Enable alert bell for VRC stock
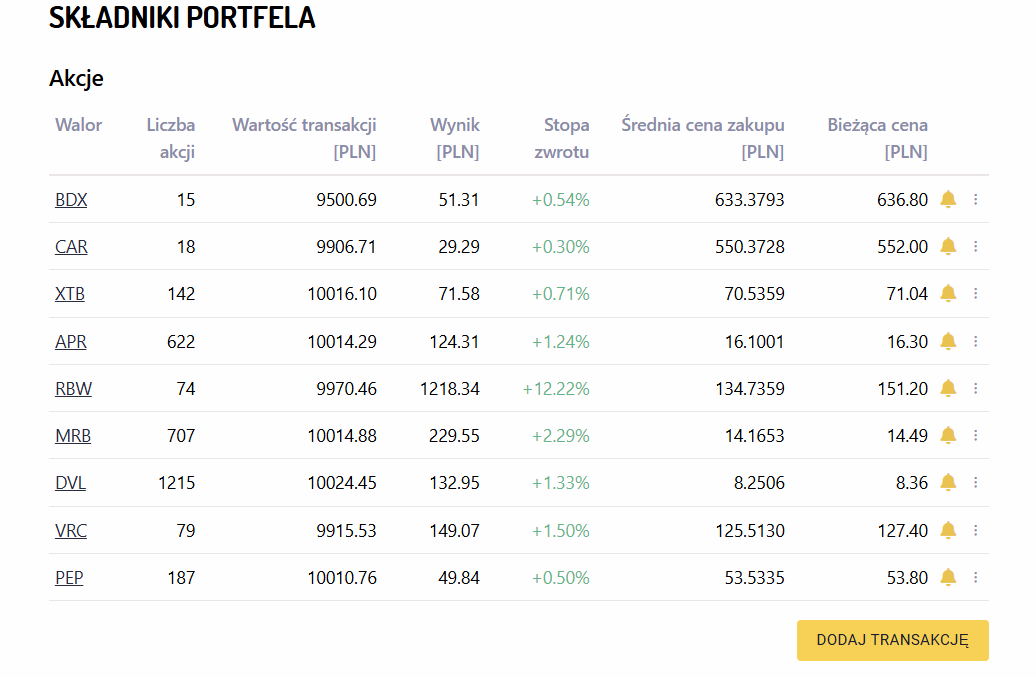Image resolution: width=1036 pixels, height=678 pixels. [x=948, y=530]
